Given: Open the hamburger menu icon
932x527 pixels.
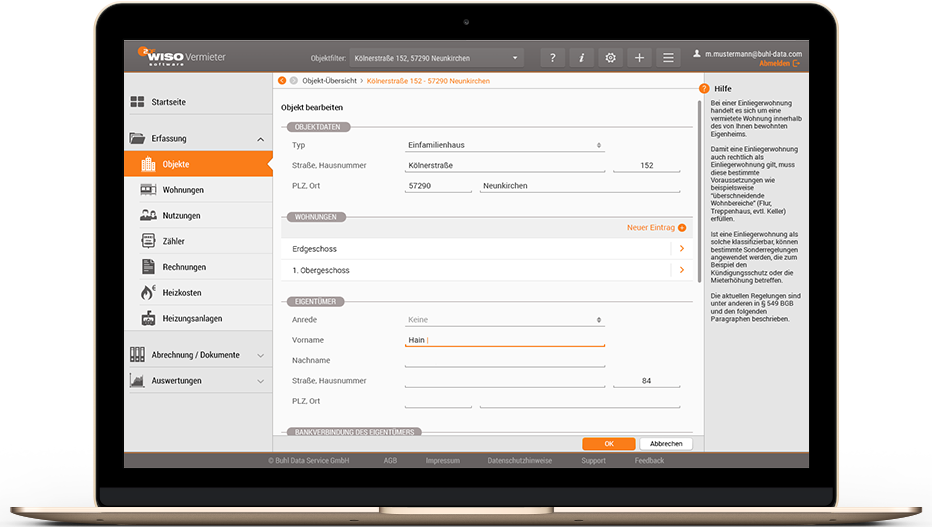Looking at the screenshot, I should [x=669, y=58].
